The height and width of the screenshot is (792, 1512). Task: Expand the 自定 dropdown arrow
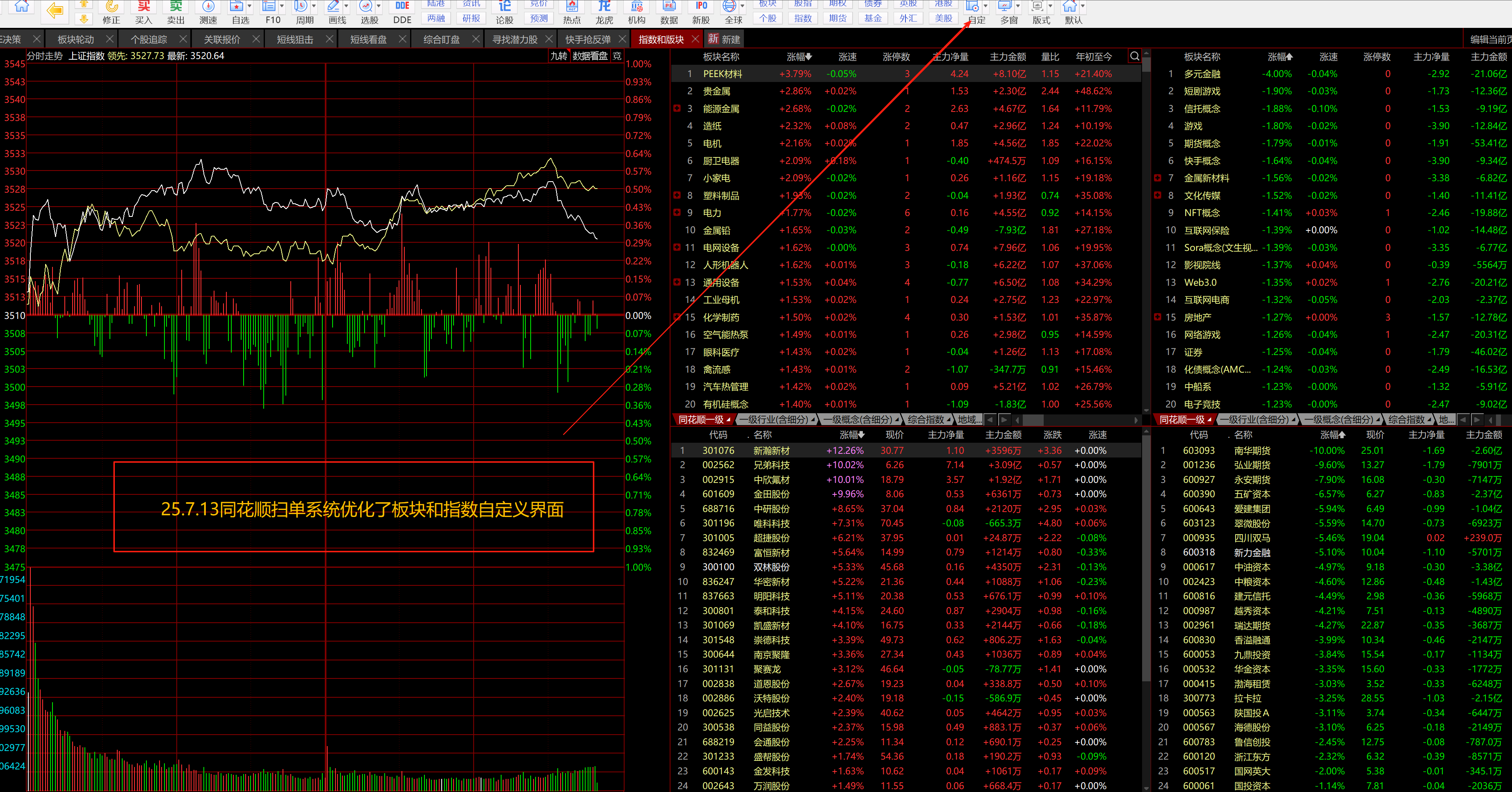(x=986, y=7)
